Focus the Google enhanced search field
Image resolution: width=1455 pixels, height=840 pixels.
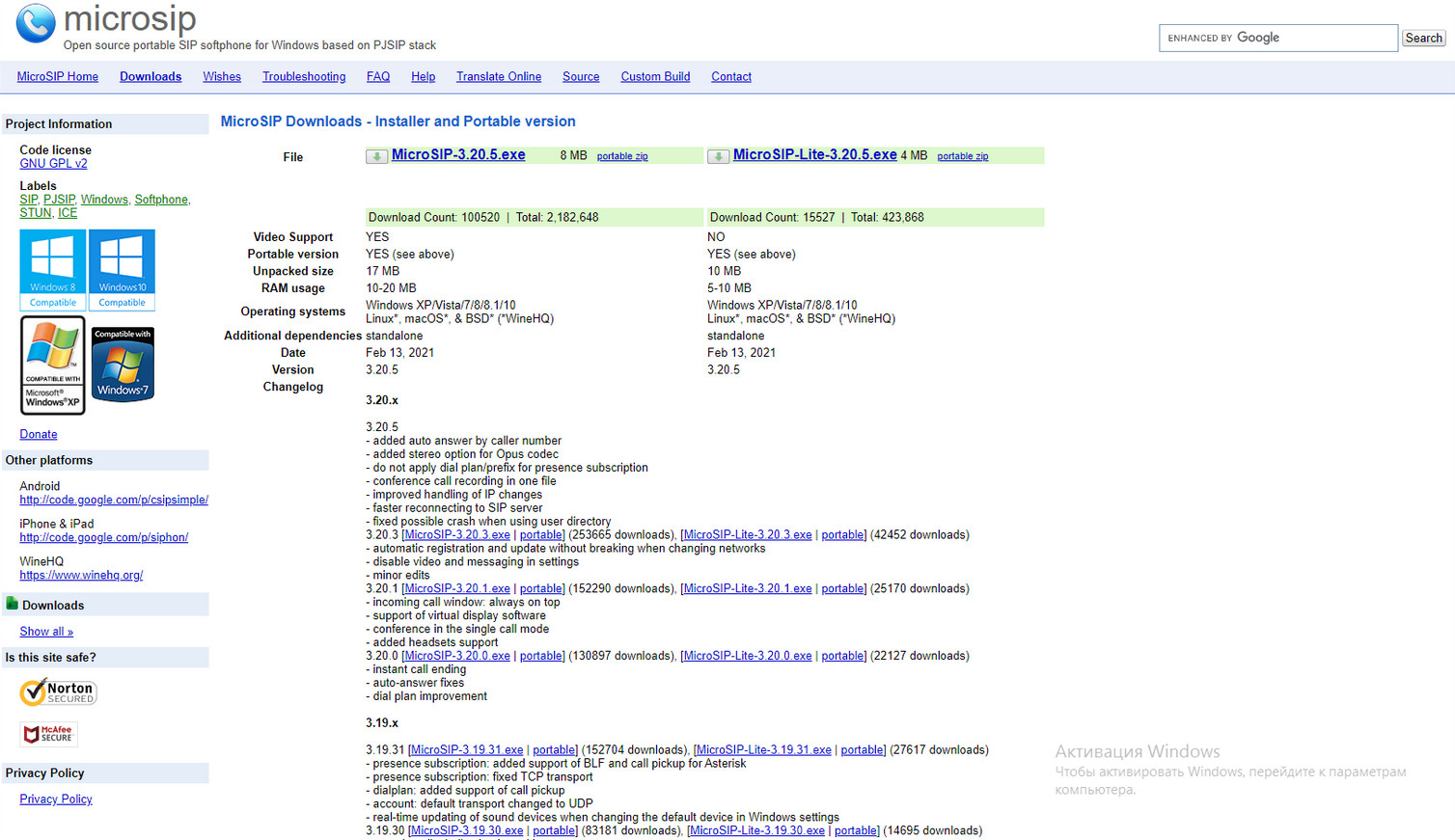tap(1278, 38)
